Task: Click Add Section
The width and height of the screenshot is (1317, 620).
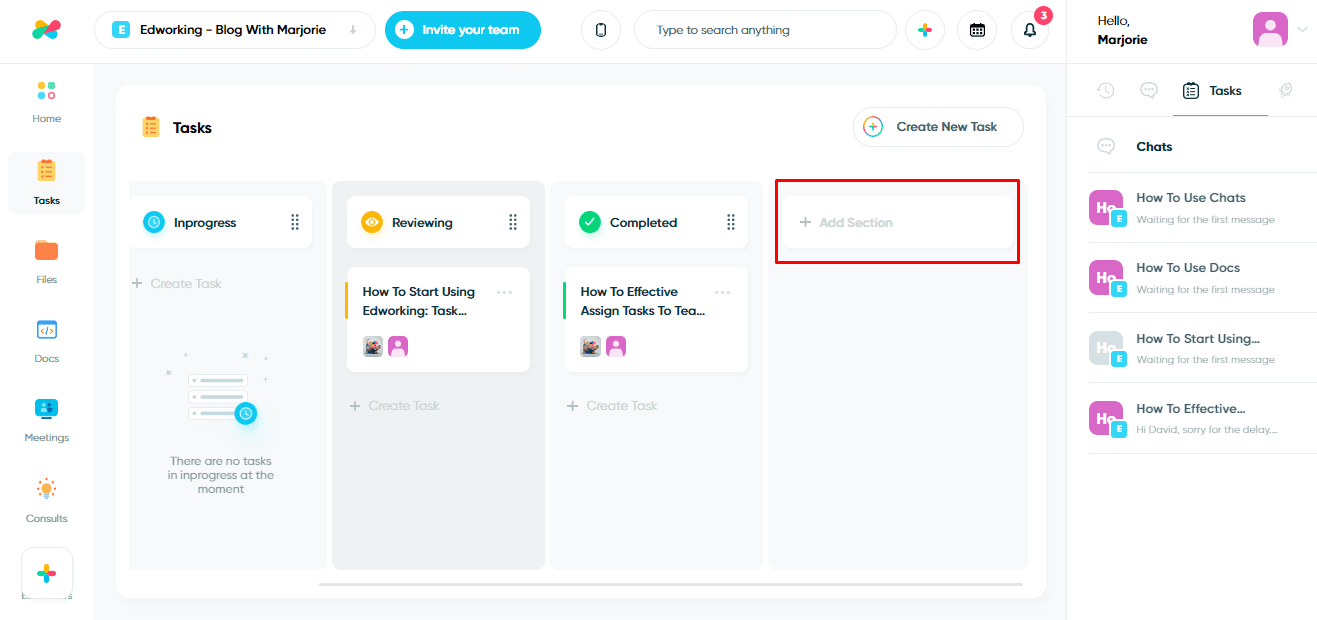Action: (x=898, y=222)
